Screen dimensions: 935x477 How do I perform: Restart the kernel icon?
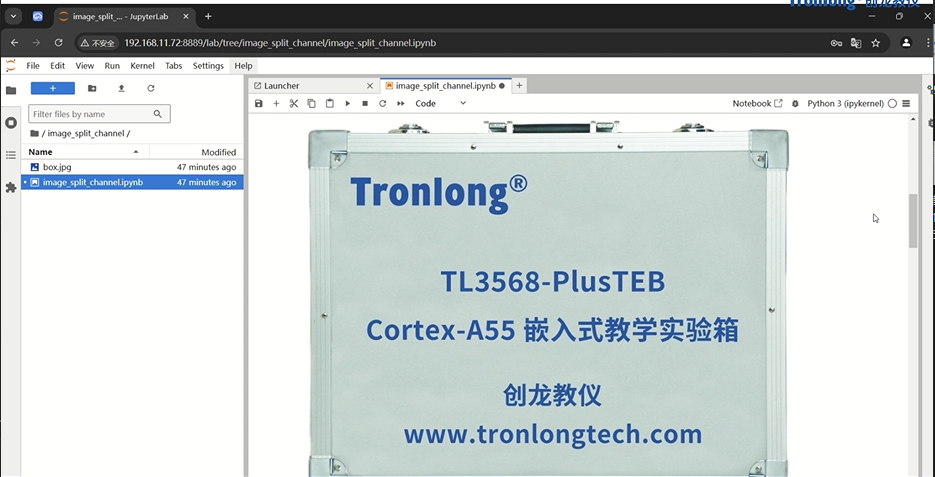click(383, 103)
